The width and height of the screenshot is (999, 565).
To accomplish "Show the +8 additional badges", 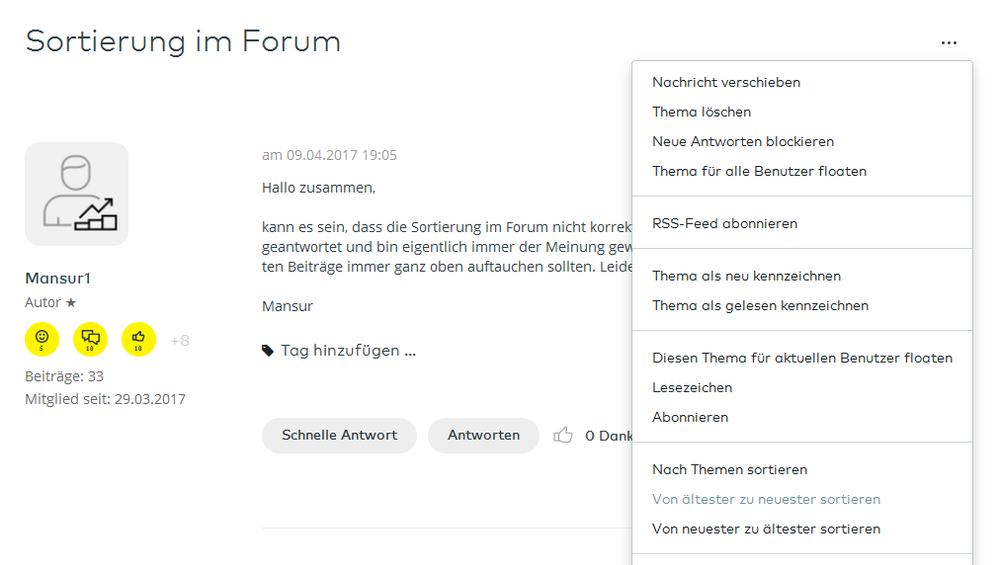I will pyautogui.click(x=180, y=341).
